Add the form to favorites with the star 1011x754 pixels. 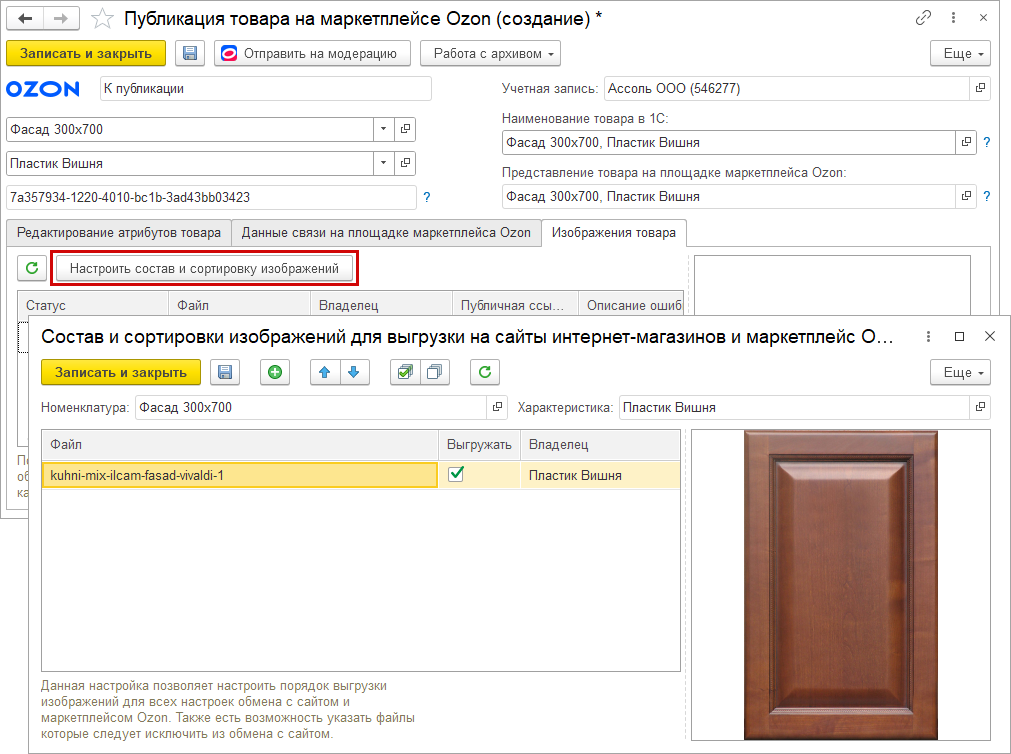pyautogui.click(x=101, y=19)
